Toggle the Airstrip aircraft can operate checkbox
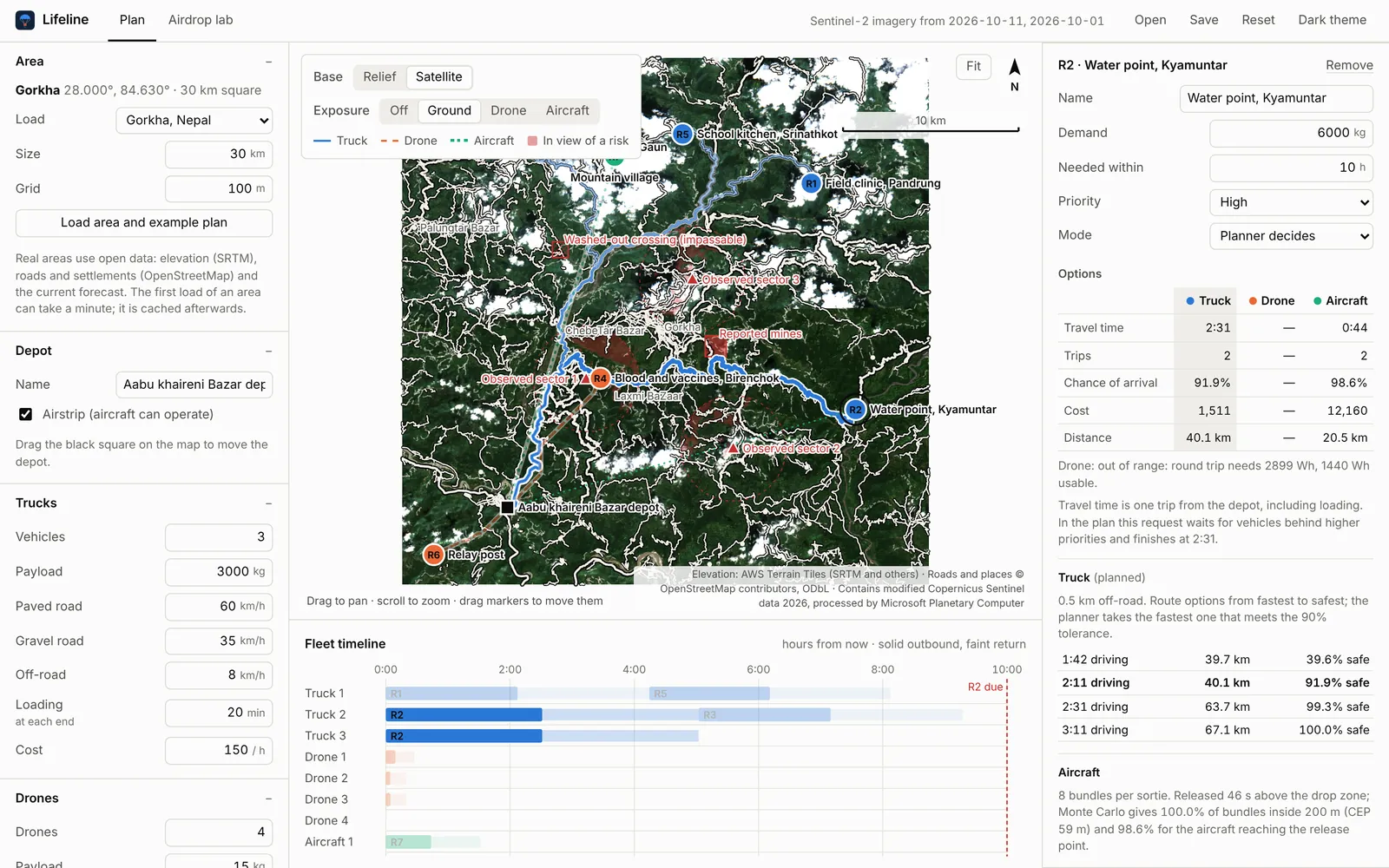Viewport: 1389px width, 868px height. pyautogui.click(x=26, y=415)
